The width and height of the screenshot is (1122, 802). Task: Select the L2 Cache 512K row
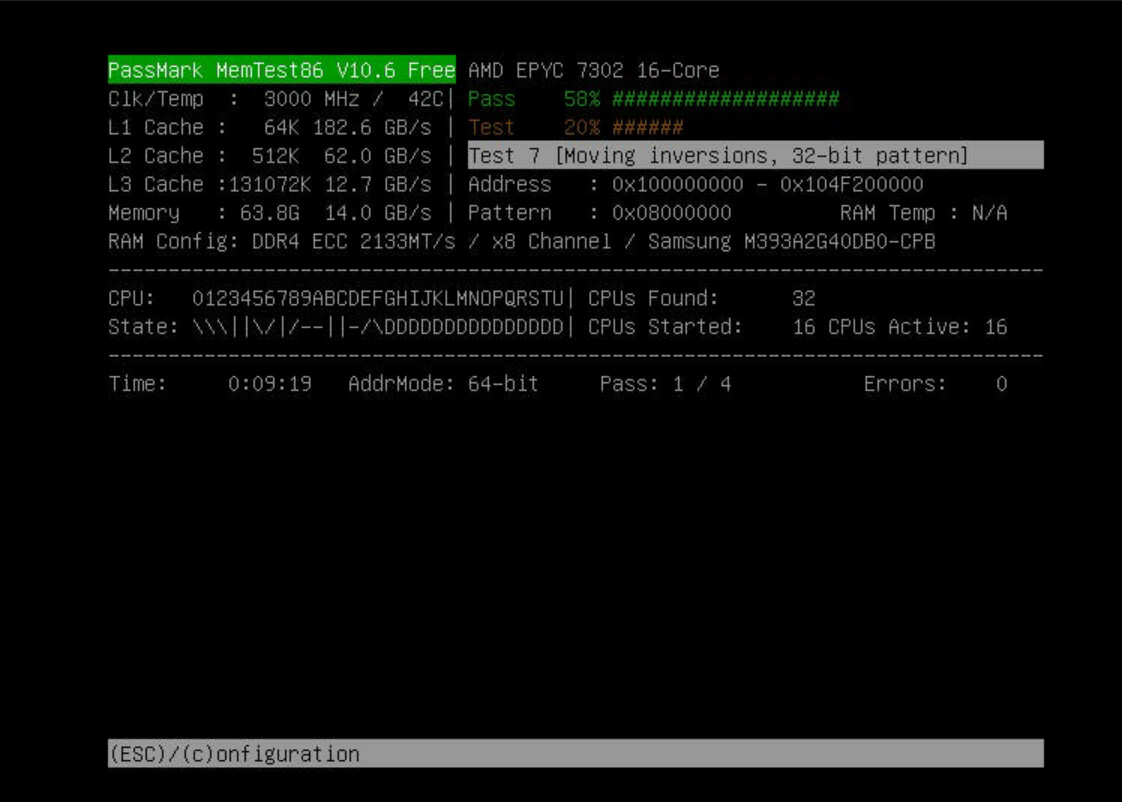coord(269,155)
